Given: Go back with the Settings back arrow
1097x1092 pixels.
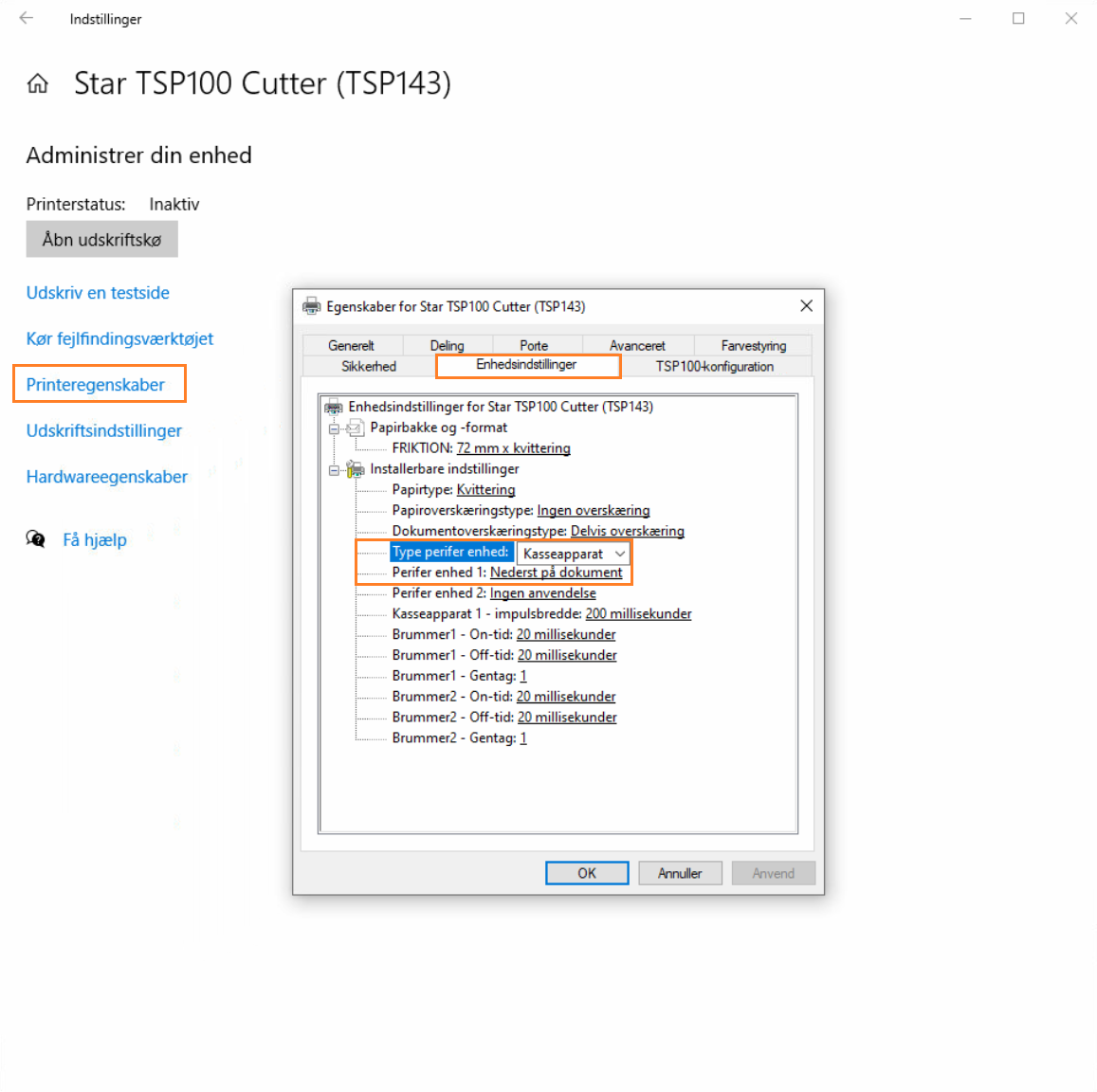Looking at the screenshot, I should click(27, 19).
